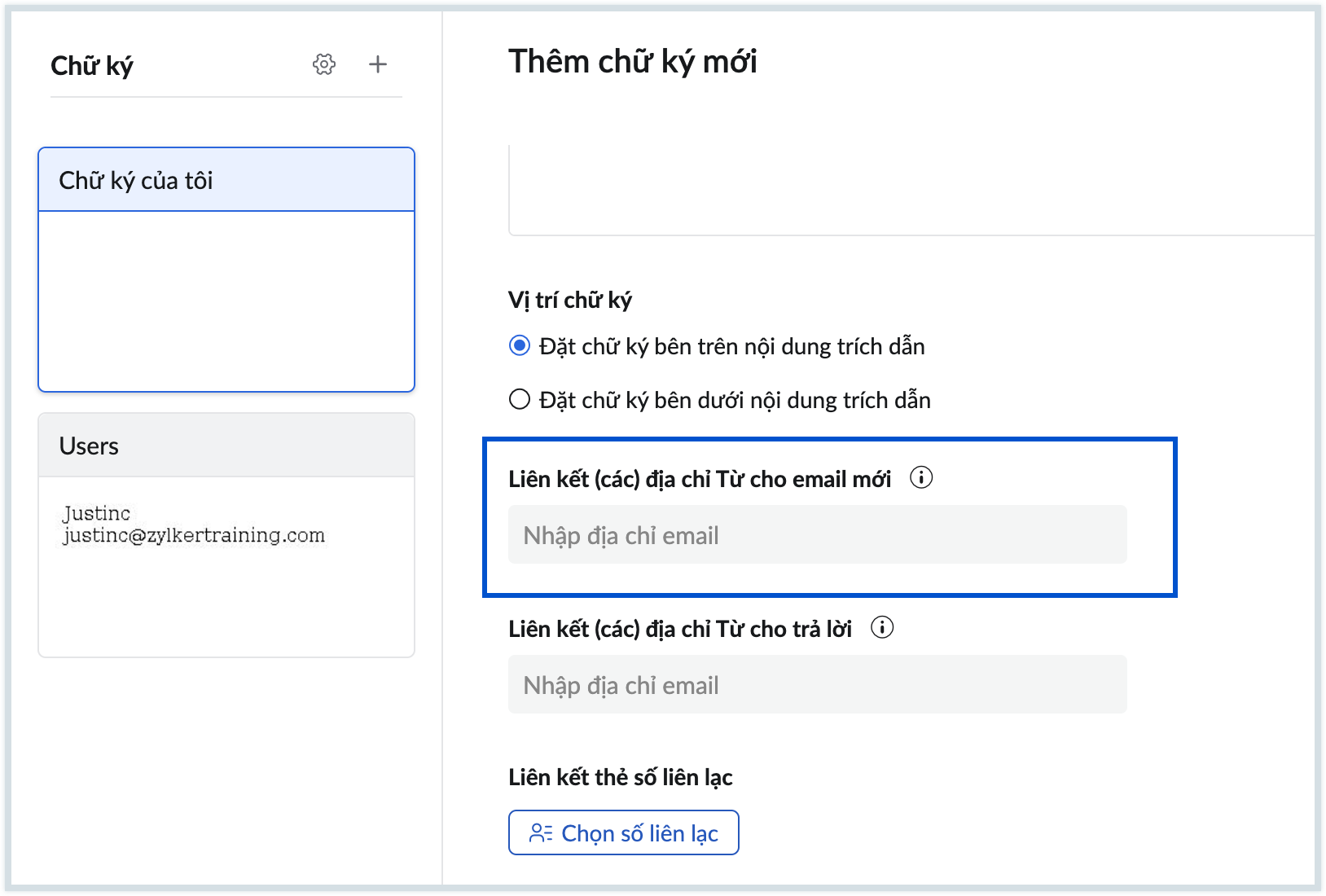This screenshot has height=896, width=1326.
Task: Select "Đặt chữ ký bên trên" radio option
Action: pyautogui.click(x=520, y=346)
